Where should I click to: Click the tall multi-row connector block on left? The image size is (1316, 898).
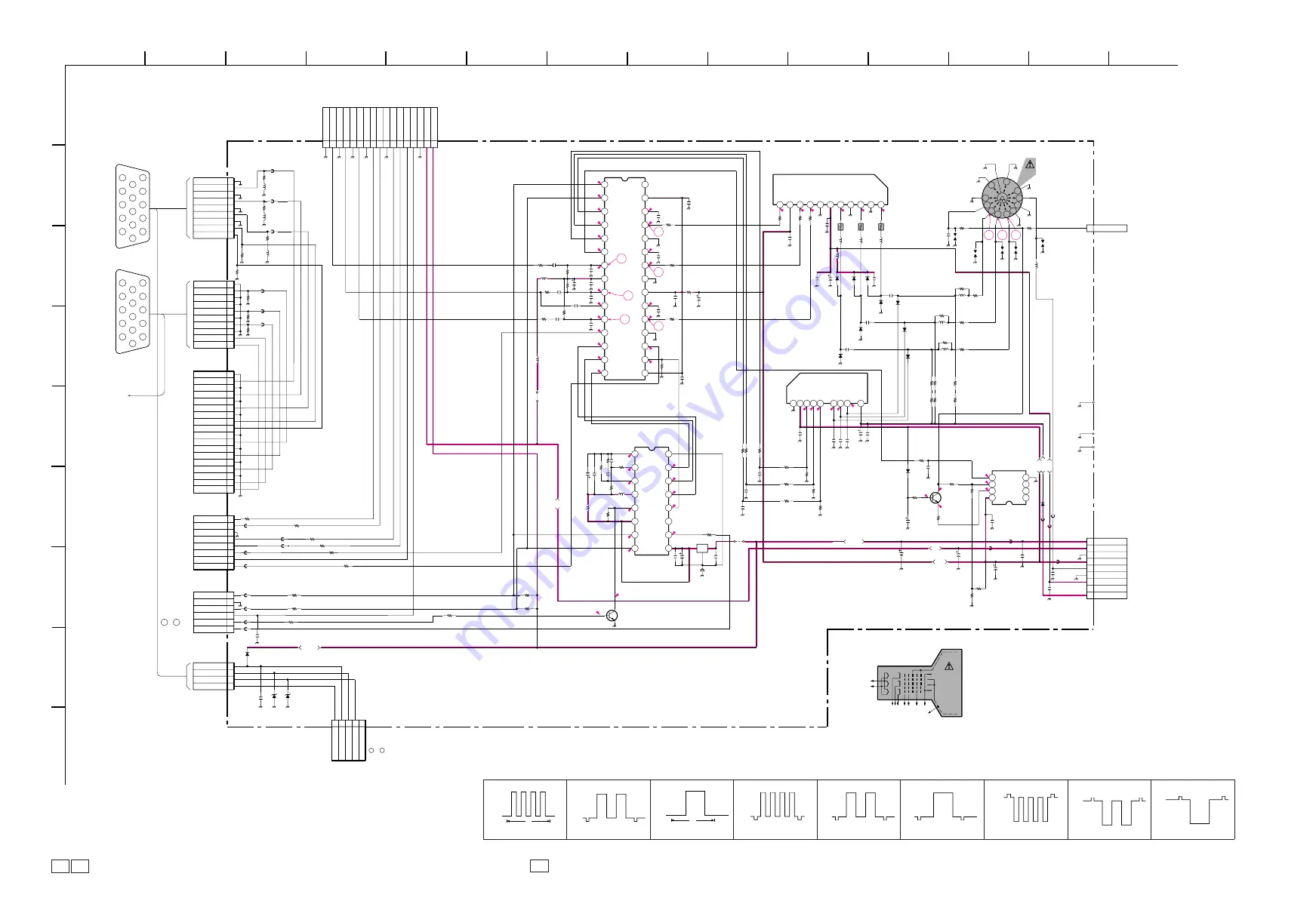[x=214, y=432]
